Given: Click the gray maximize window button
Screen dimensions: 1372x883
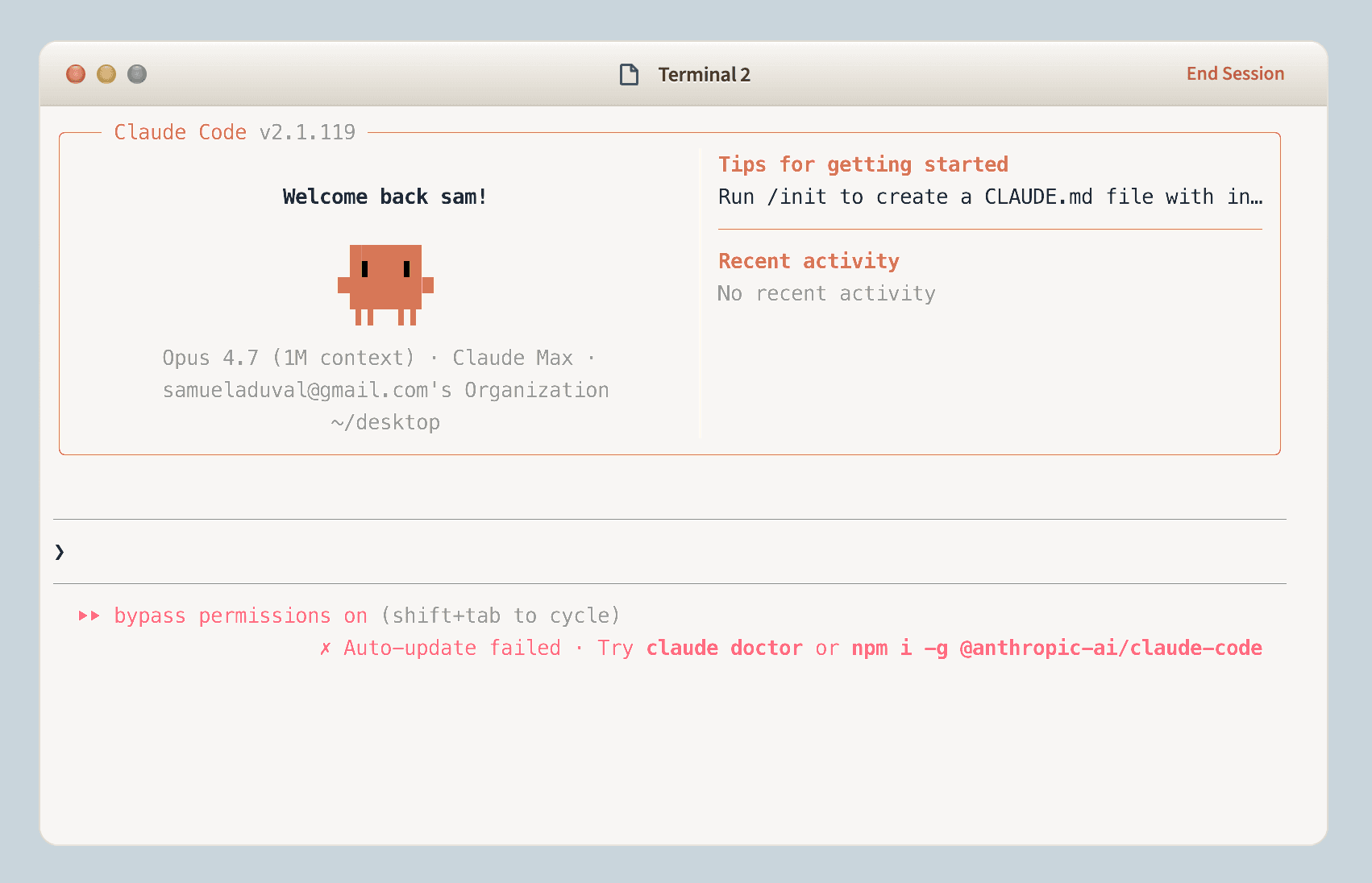Looking at the screenshot, I should coord(137,74).
